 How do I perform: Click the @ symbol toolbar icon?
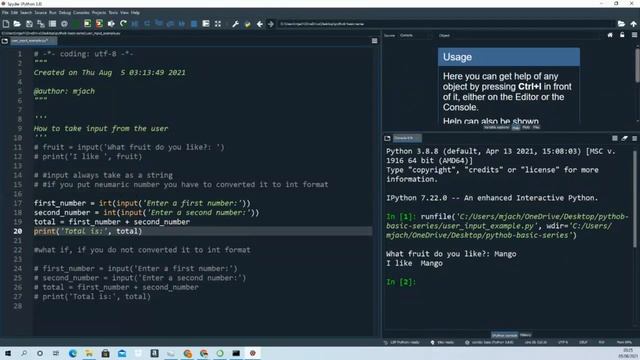coord(64,24)
